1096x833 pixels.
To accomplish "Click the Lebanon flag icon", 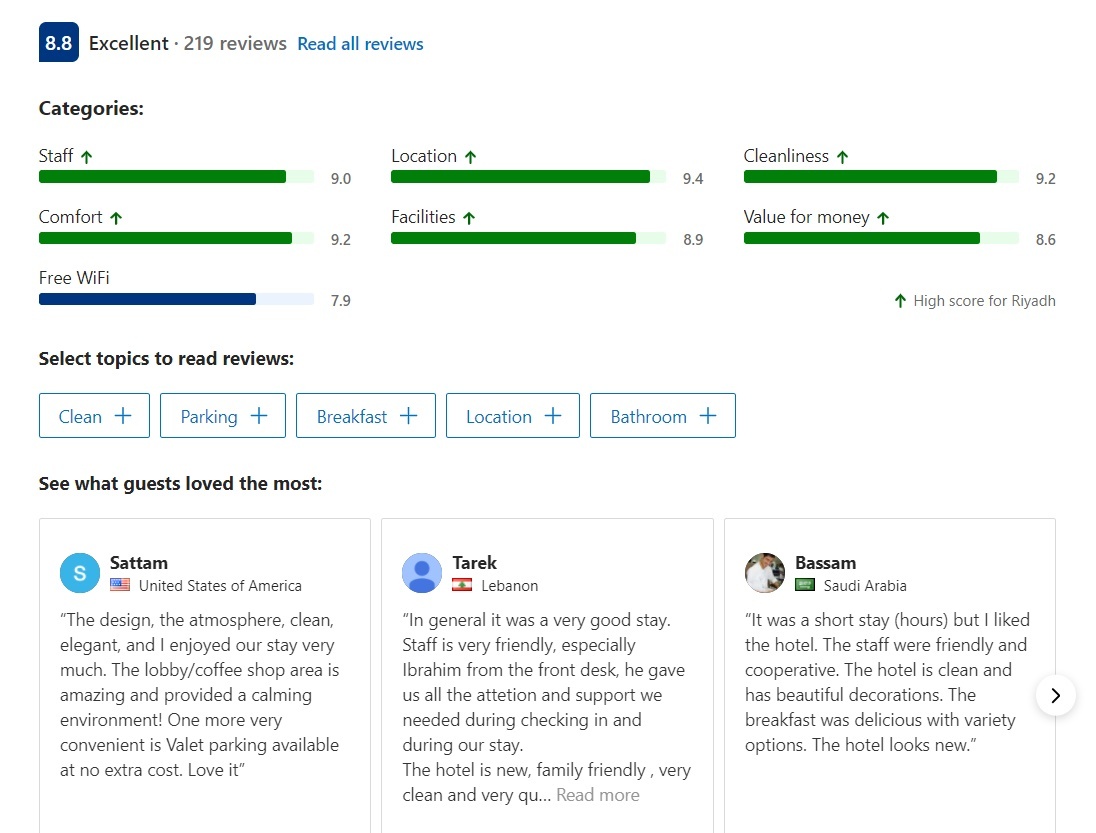I will 462,585.
